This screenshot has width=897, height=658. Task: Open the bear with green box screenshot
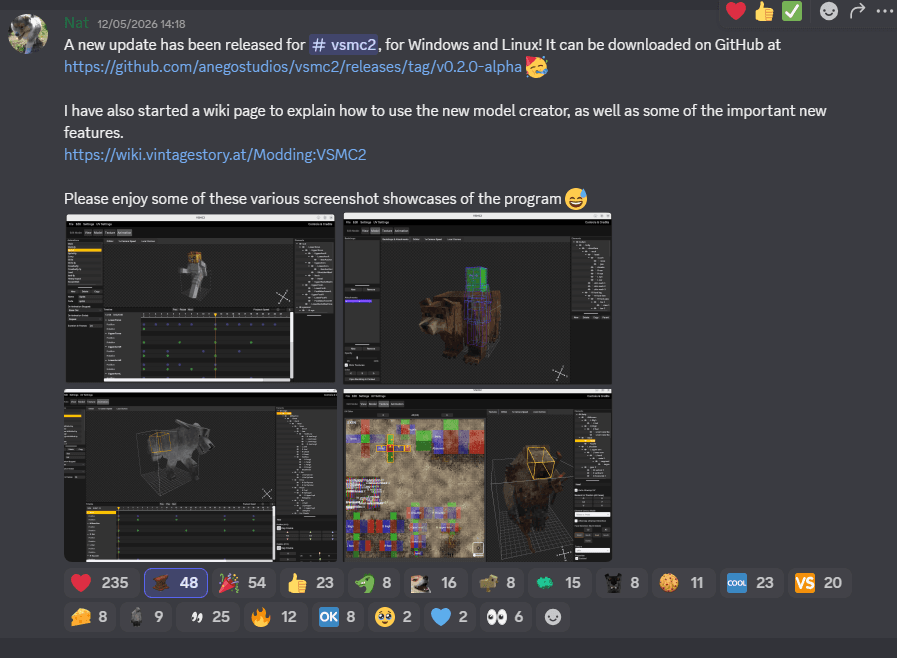(x=478, y=298)
